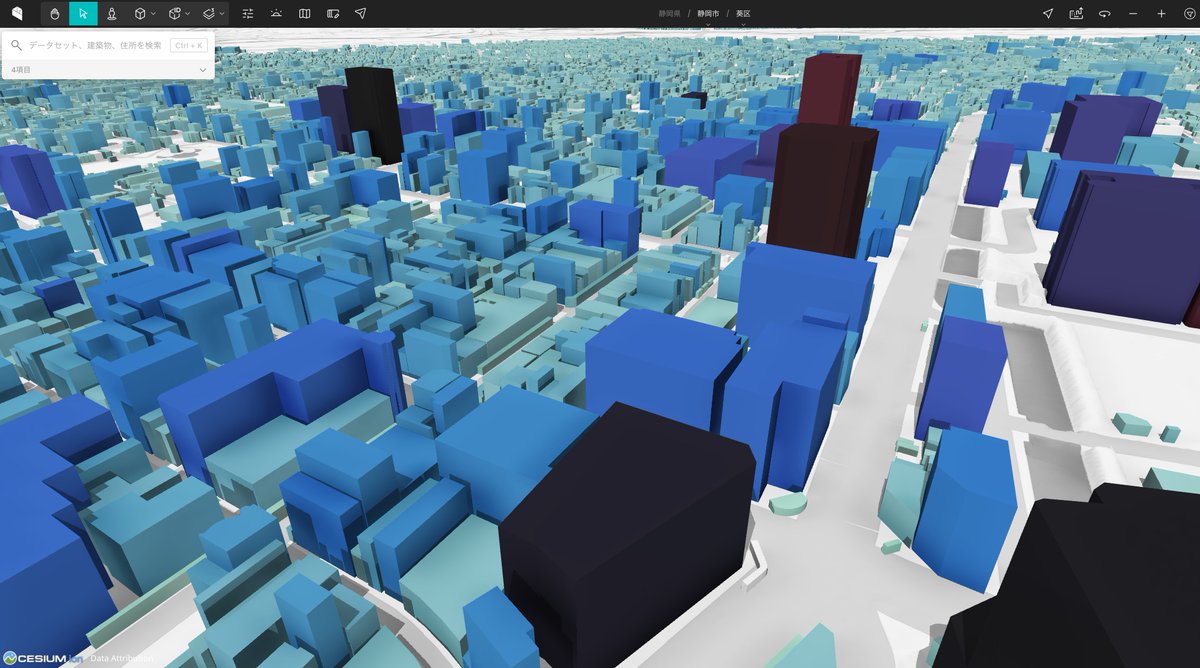The image size is (1200, 668).
Task: Click the Ctrl + K shortcut badge
Action: coord(188,45)
